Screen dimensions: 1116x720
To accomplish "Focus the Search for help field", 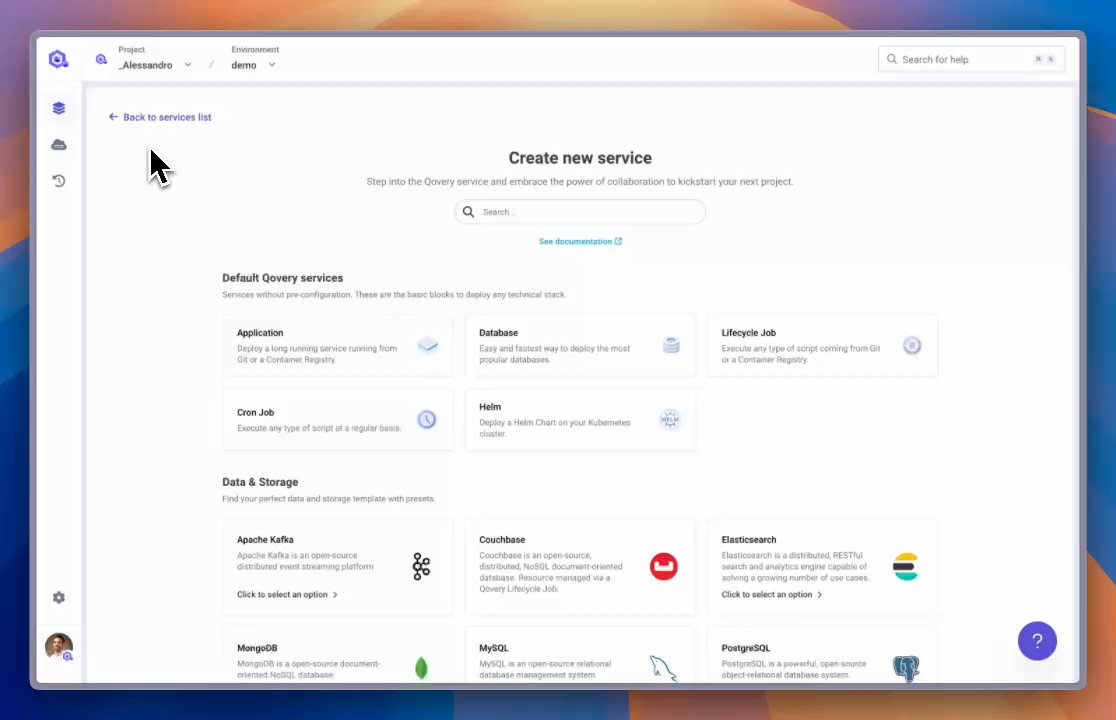I will [x=972, y=59].
